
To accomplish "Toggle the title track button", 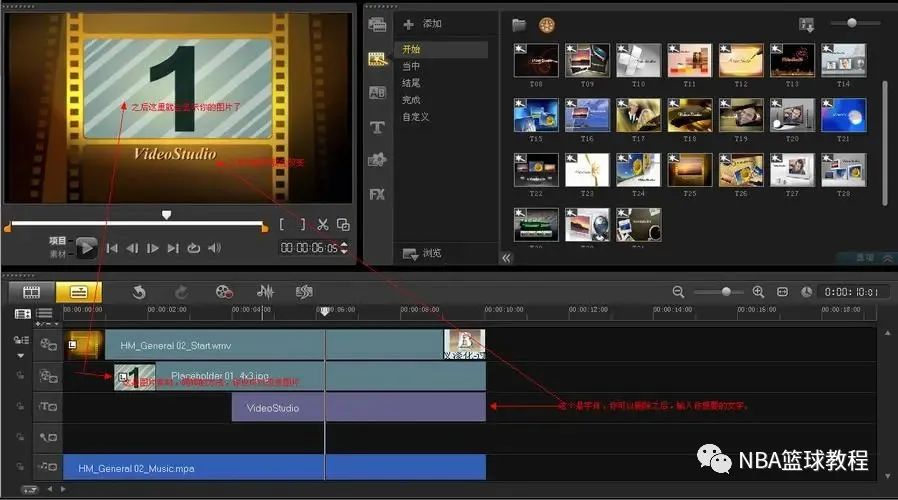I will (x=48, y=407).
